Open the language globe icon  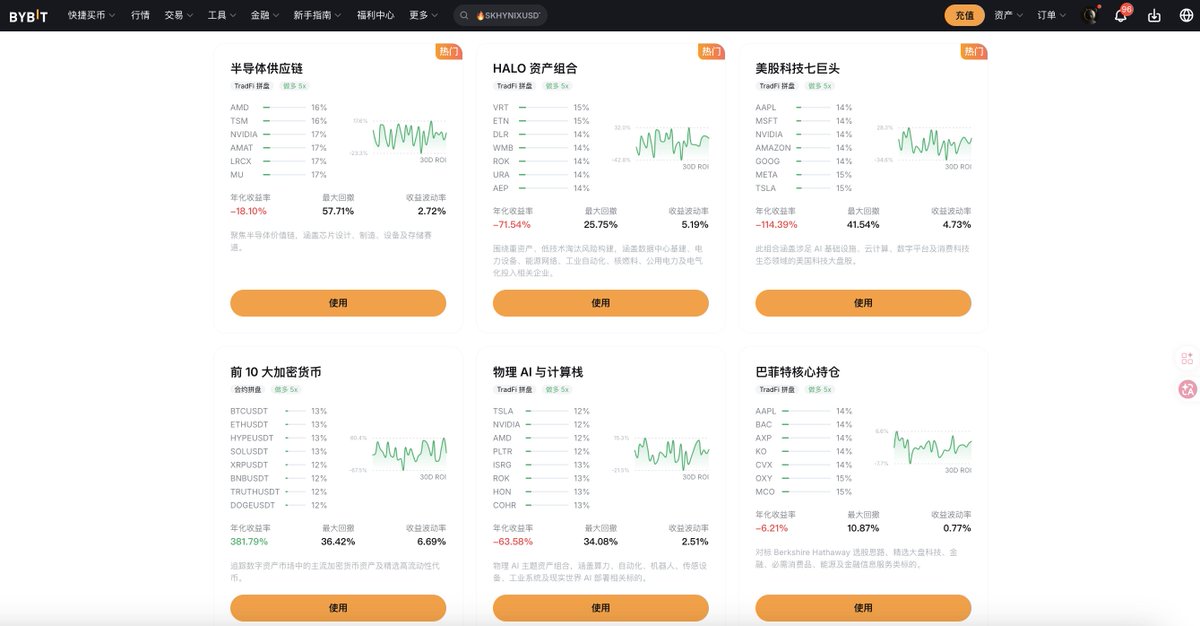coord(1186,15)
